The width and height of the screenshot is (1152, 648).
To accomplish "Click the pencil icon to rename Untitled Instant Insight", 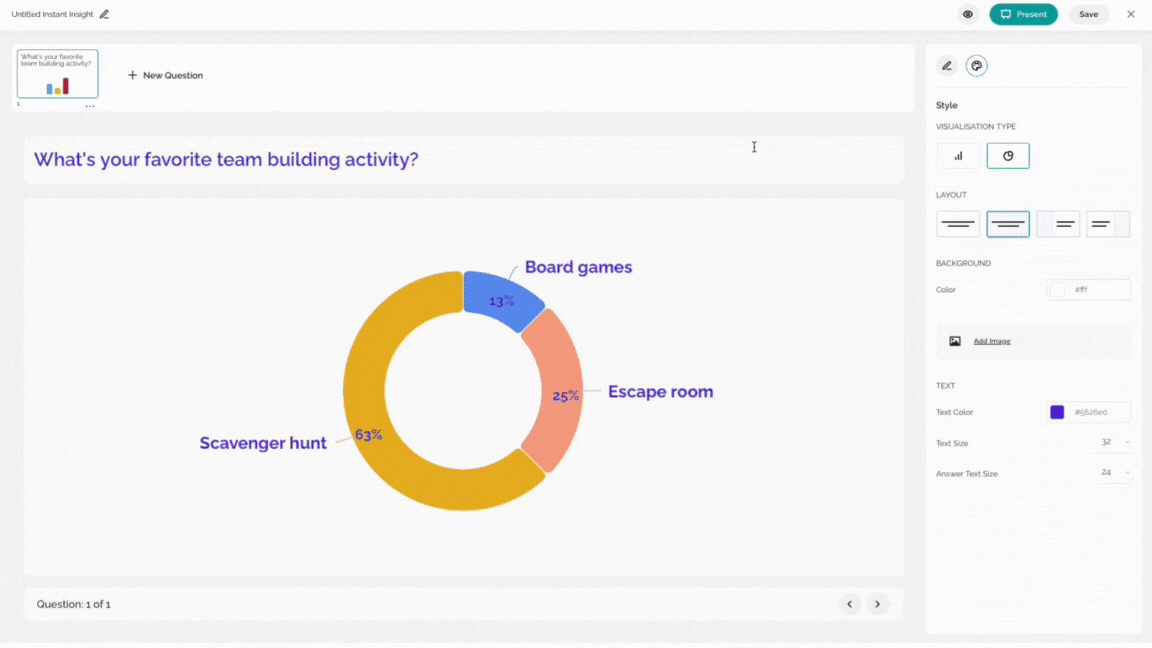I will click(x=104, y=14).
